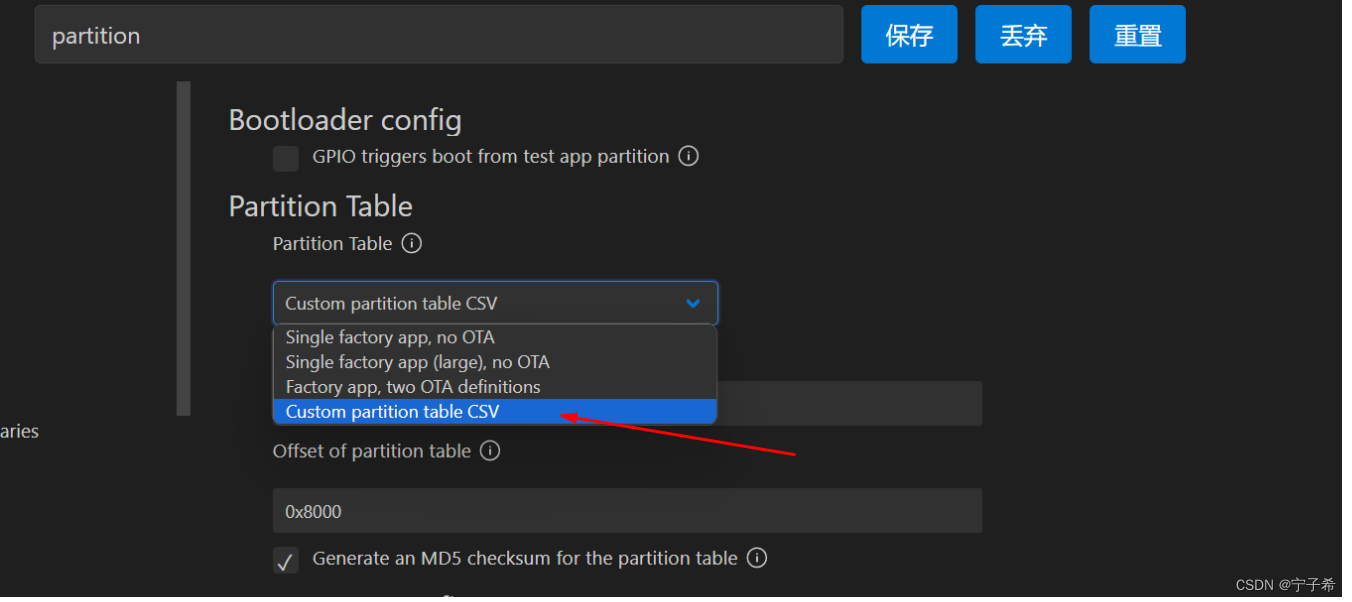This screenshot has height=602, width=1352.
Task: Uncheck Generate an MD5 checksum checkbox
Action: 286,560
